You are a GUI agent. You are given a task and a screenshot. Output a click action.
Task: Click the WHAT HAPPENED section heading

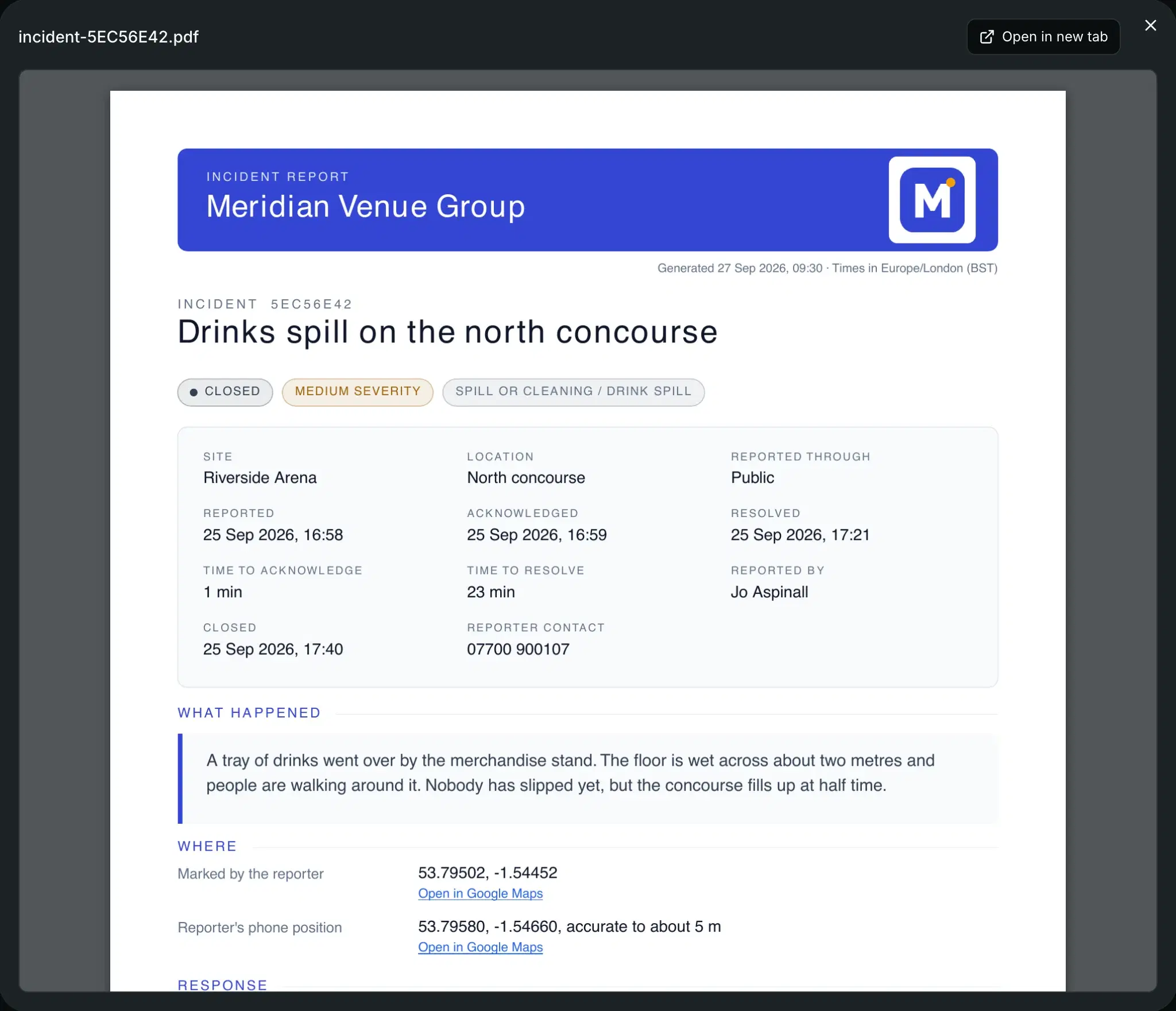click(x=249, y=713)
